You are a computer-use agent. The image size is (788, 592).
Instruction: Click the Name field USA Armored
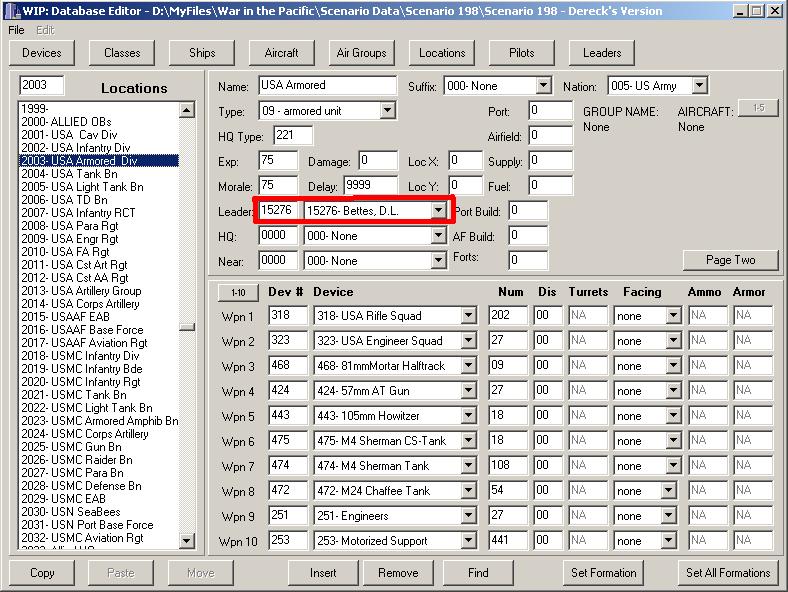coord(328,85)
